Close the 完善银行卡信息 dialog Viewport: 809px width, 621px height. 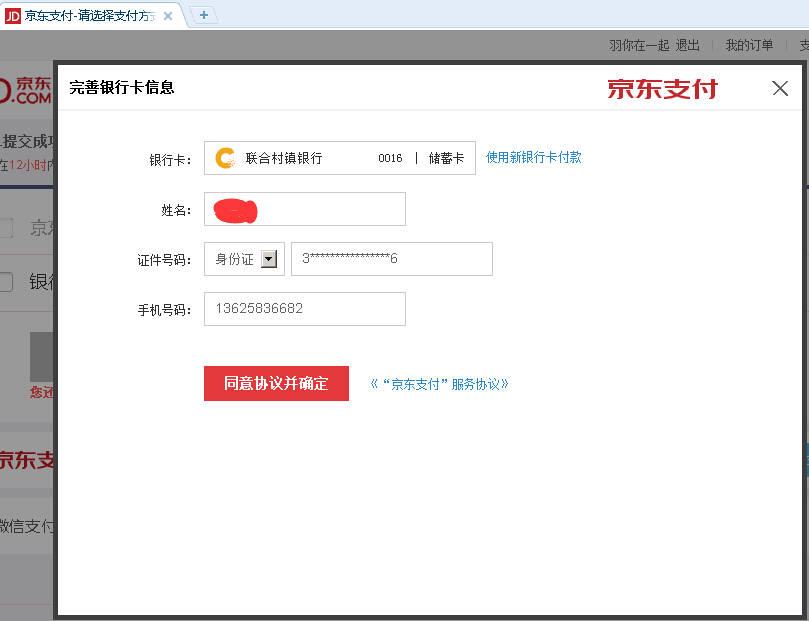click(x=780, y=88)
